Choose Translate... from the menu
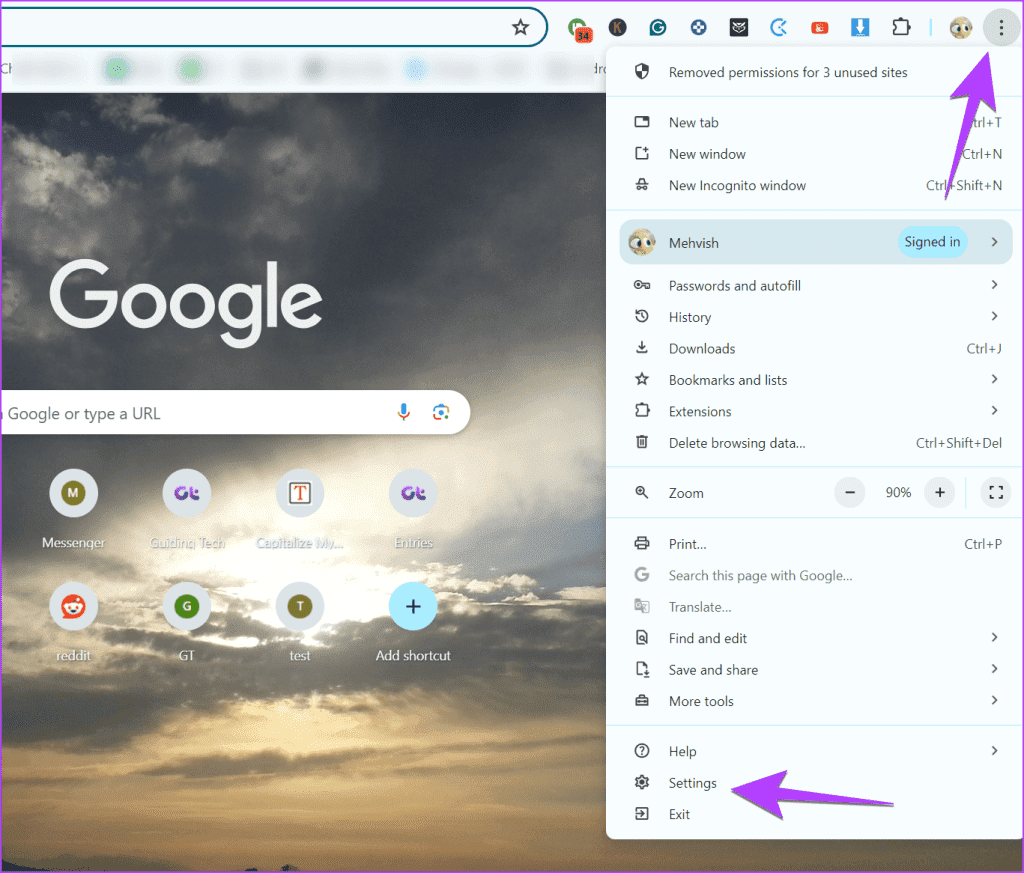This screenshot has width=1024, height=873. coord(814,607)
